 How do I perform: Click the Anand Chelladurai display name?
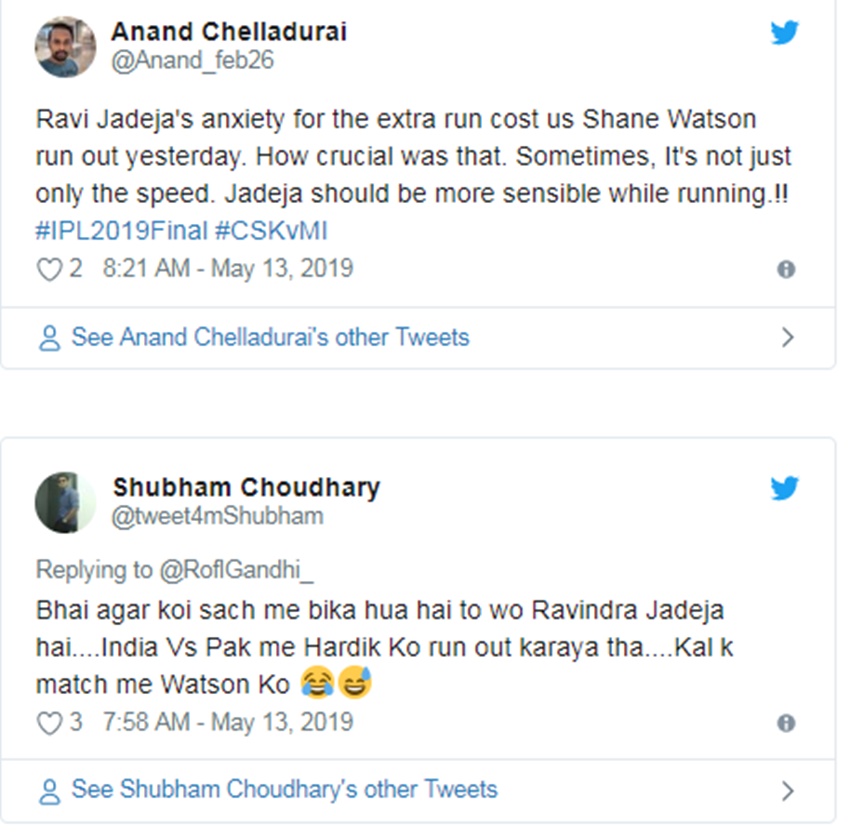(229, 31)
